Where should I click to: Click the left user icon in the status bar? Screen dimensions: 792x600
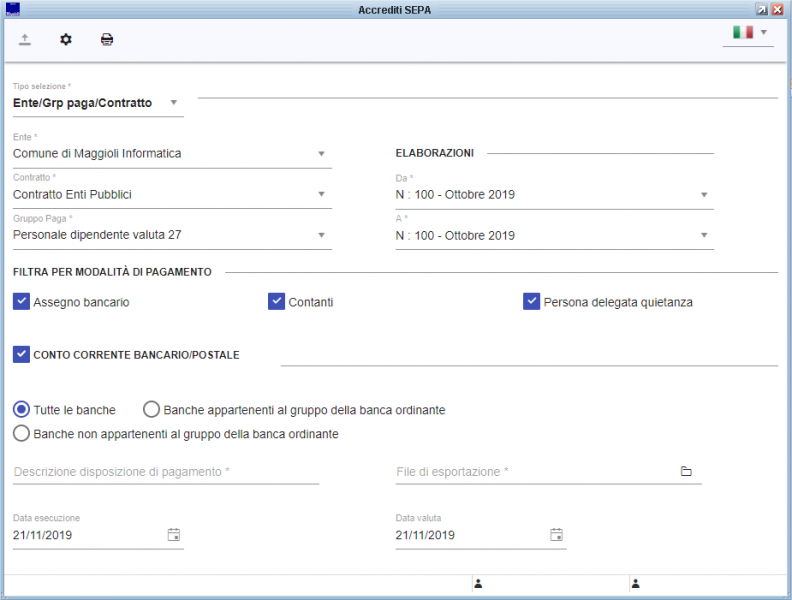[x=478, y=583]
